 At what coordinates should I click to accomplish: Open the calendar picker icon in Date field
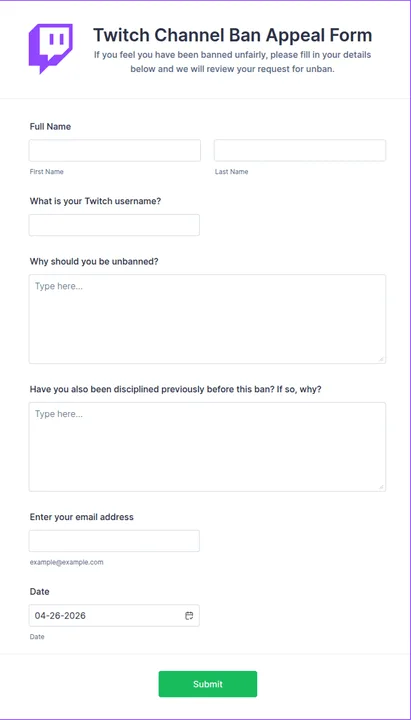point(189,615)
